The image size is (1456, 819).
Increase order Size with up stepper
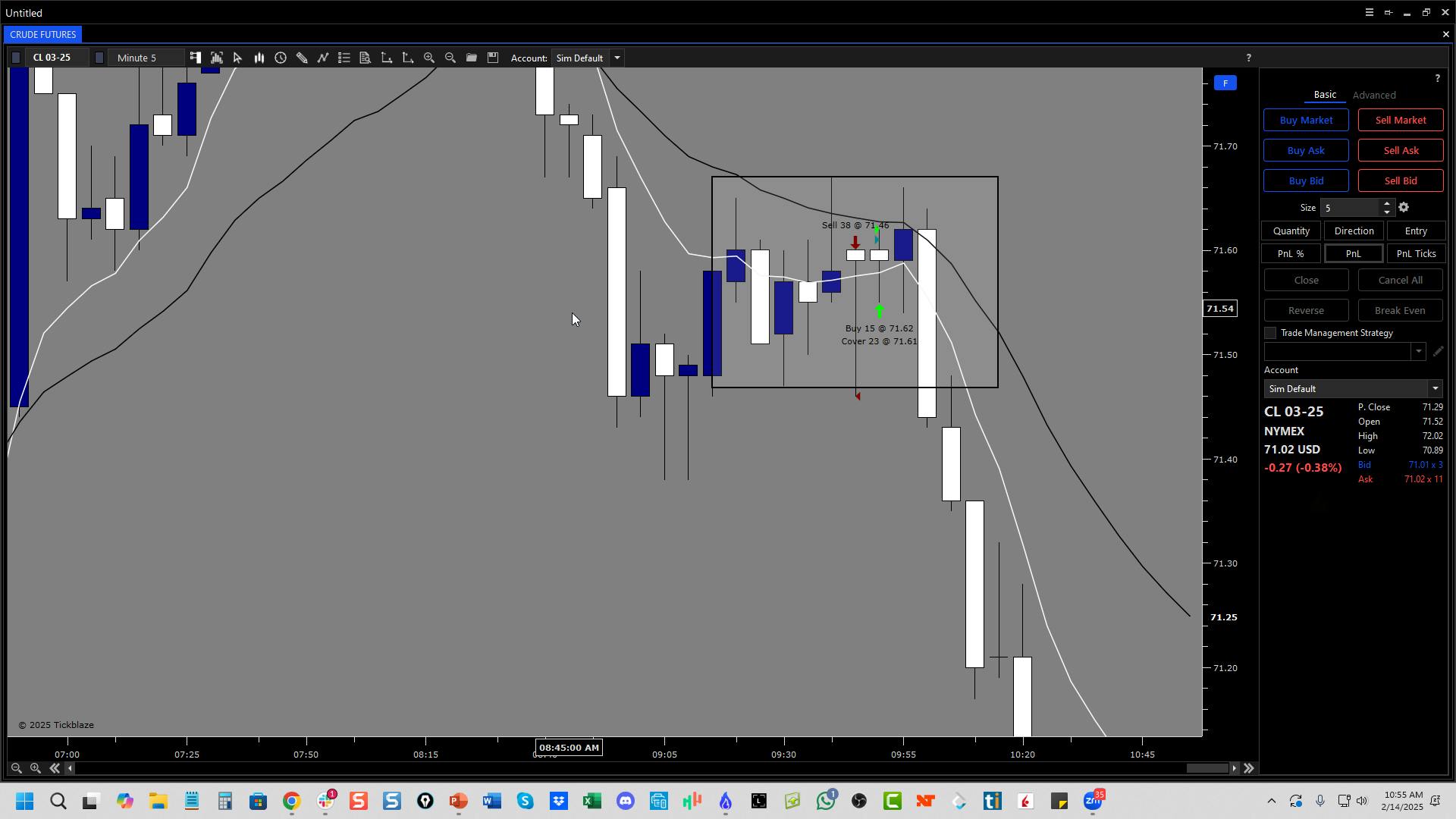point(1387,203)
